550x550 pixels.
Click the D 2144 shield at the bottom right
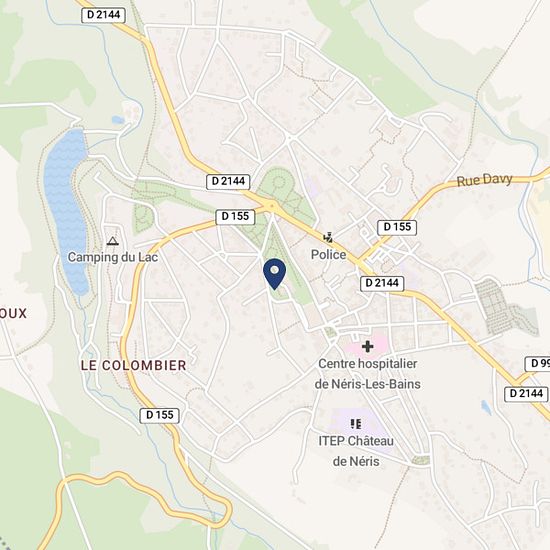[526, 394]
